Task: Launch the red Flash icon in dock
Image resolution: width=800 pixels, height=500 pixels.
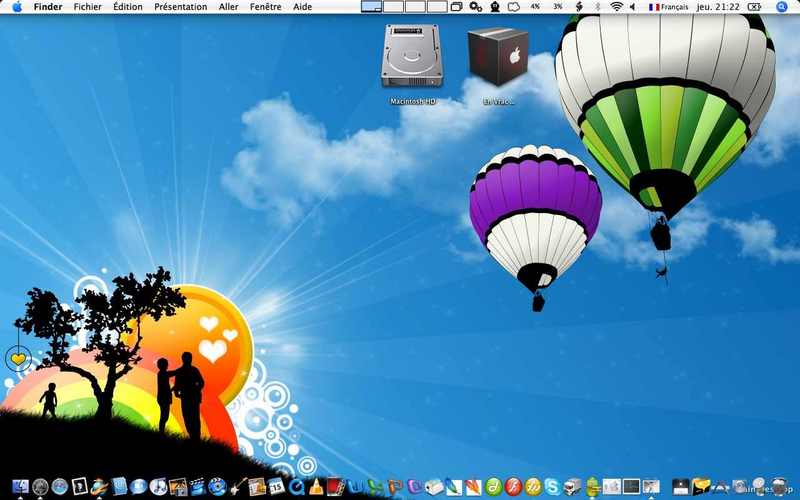Action: tap(513, 487)
